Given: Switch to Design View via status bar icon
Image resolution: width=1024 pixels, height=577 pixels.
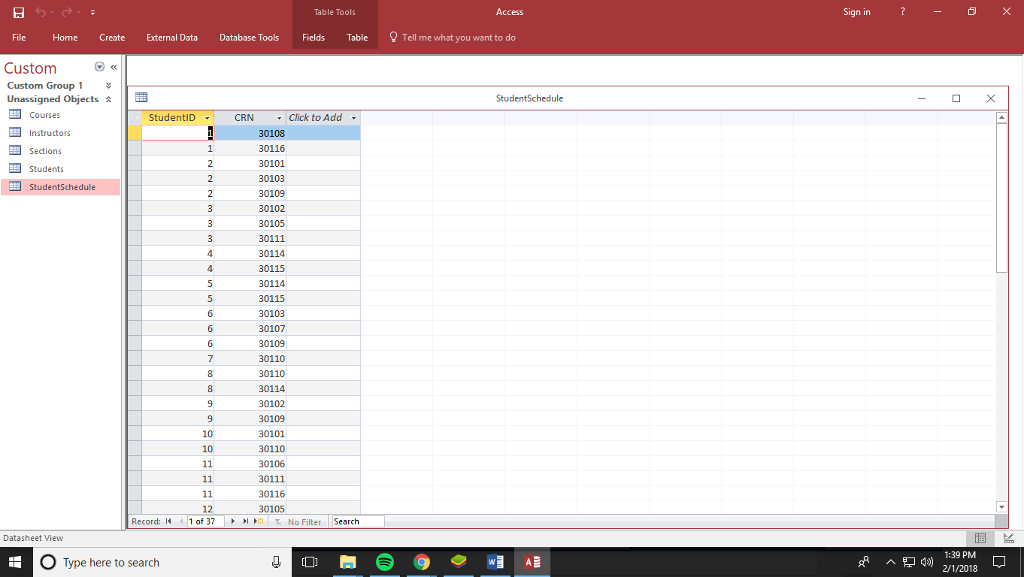Looking at the screenshot, I should 1011,538.
